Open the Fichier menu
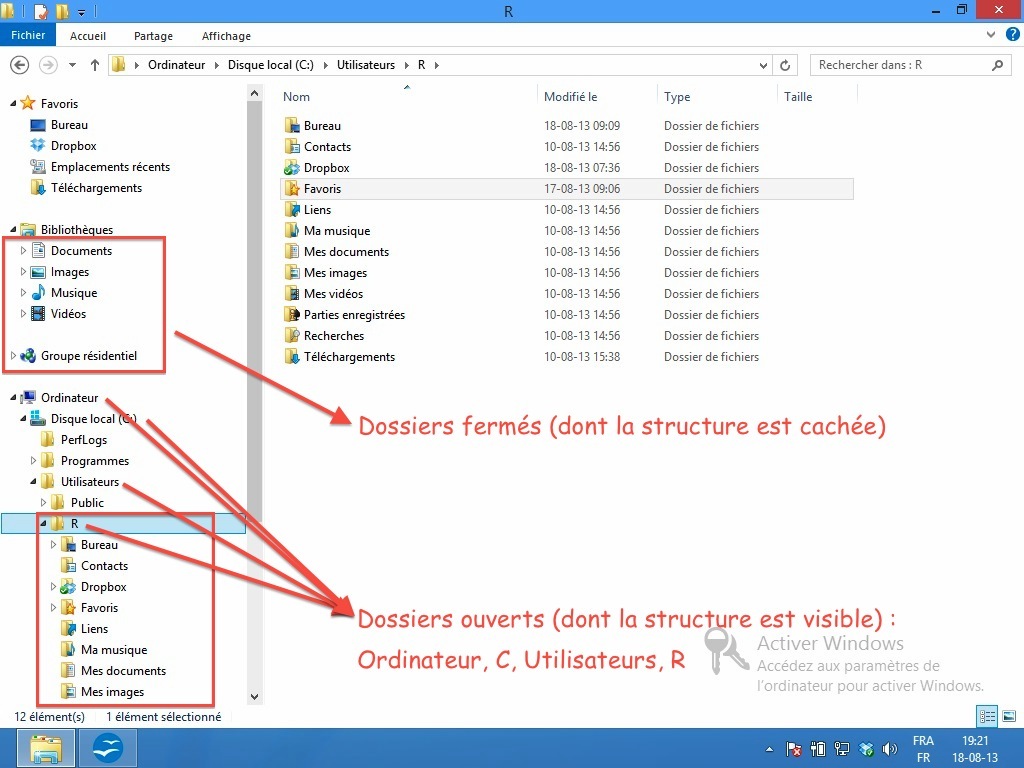 point(27,35)
